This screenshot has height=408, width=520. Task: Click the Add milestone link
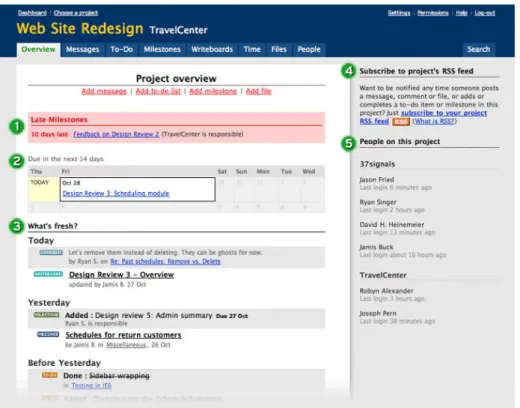point(213,91)
